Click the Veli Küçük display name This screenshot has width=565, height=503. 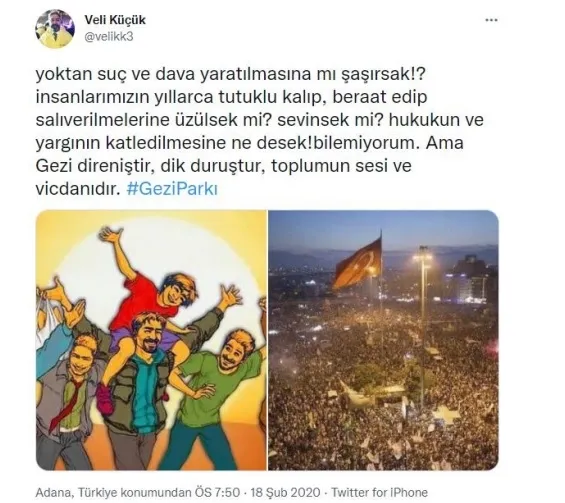pyautogui.click(x=115, y=20)
